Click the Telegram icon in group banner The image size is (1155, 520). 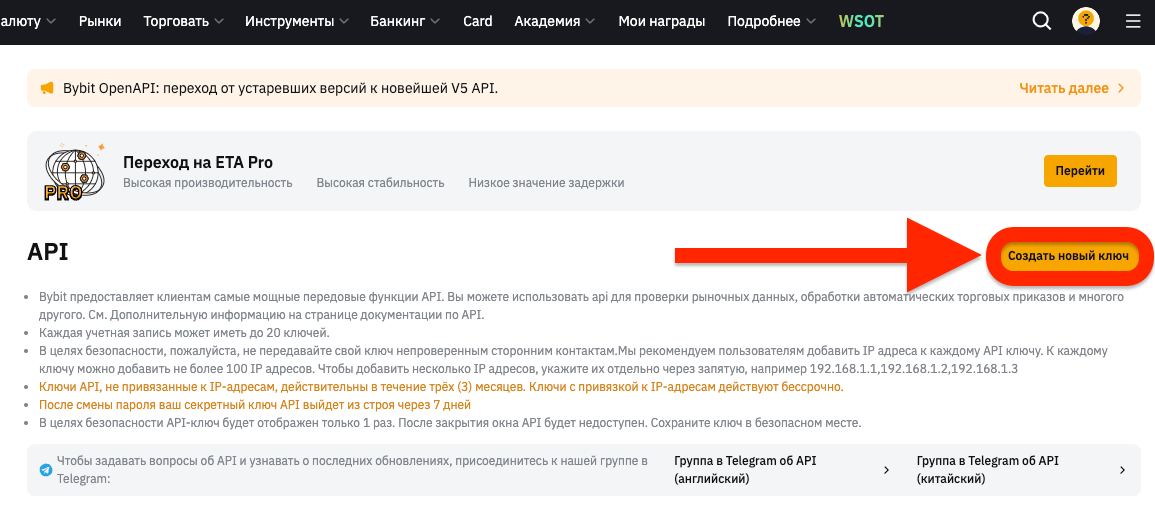point(46,470)
